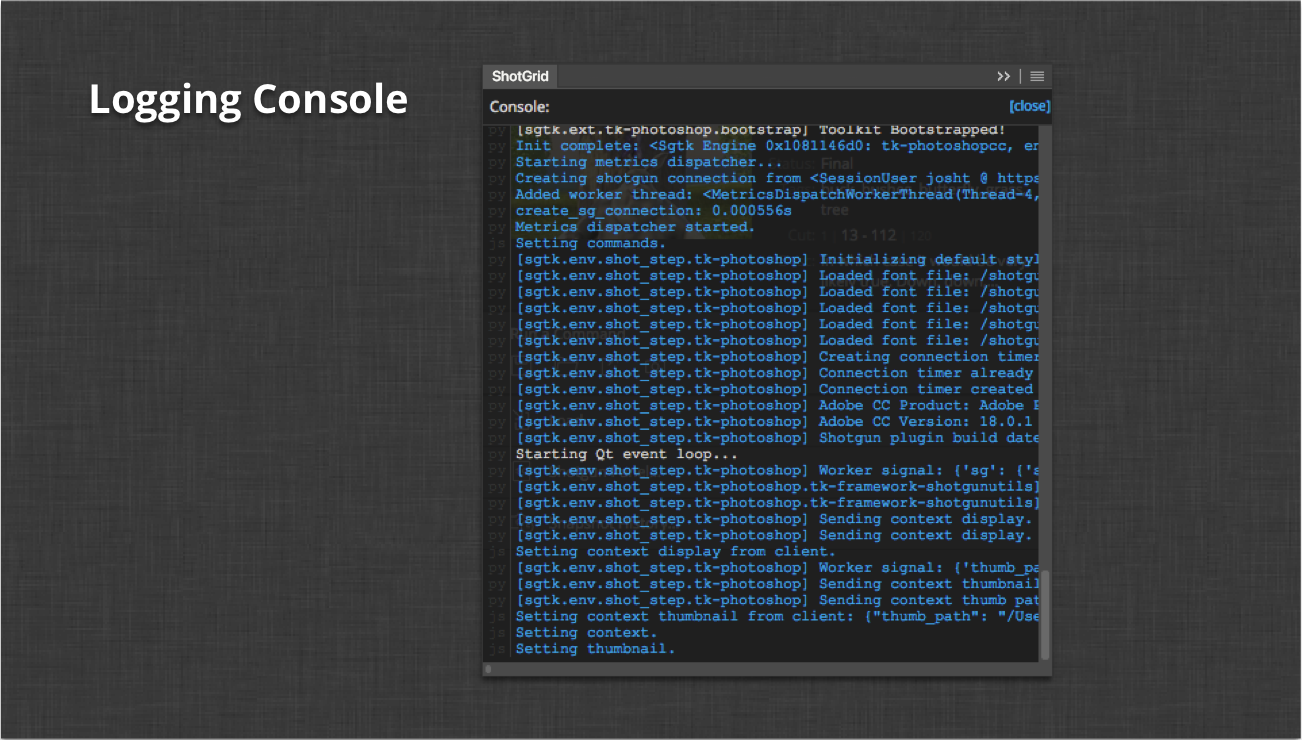The image size is (1302, 740).
Task: Select the 'Starting Qt event loop...' log line
Action: click(627, 454)
